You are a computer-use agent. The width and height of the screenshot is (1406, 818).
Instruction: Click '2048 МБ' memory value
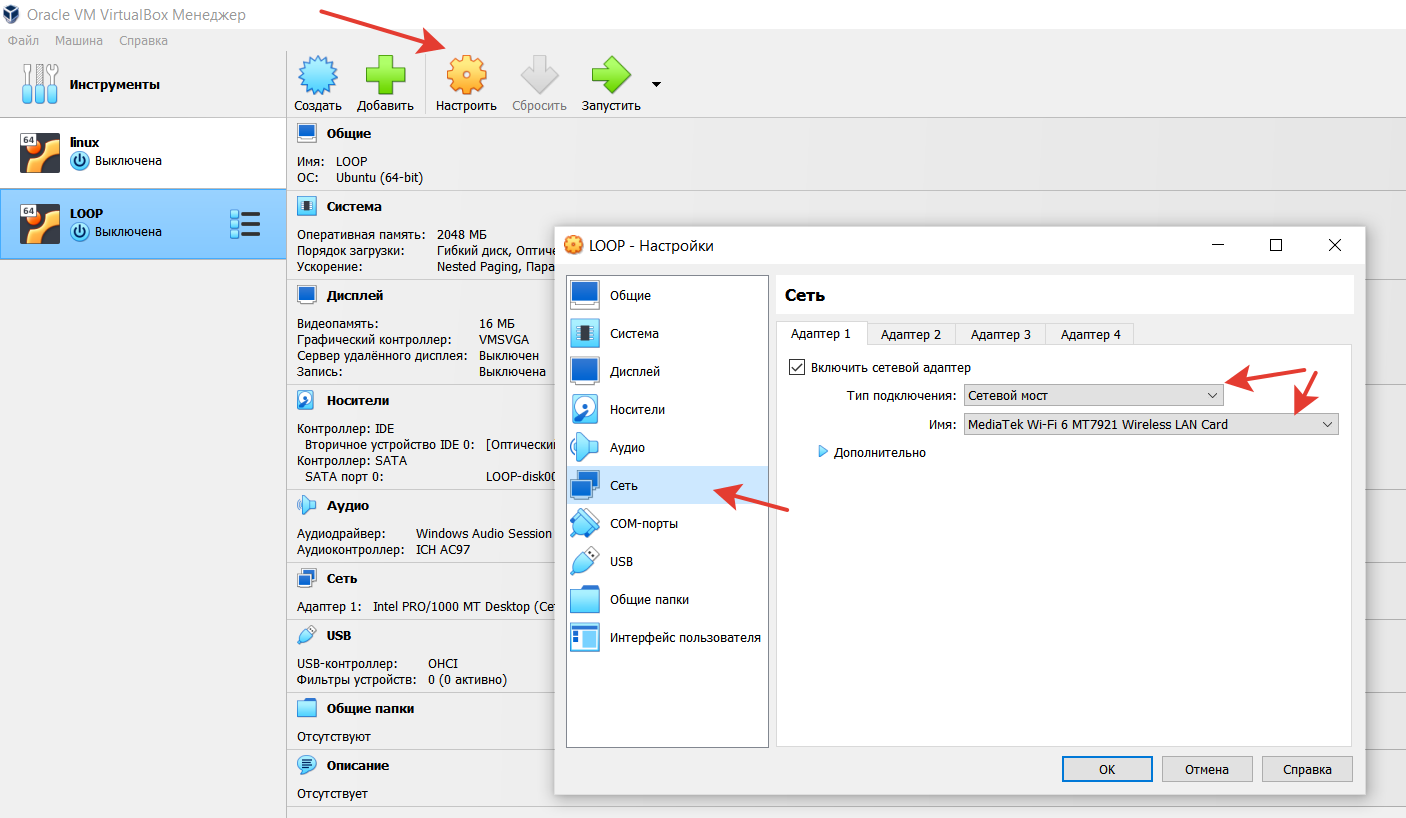point(462,234)
